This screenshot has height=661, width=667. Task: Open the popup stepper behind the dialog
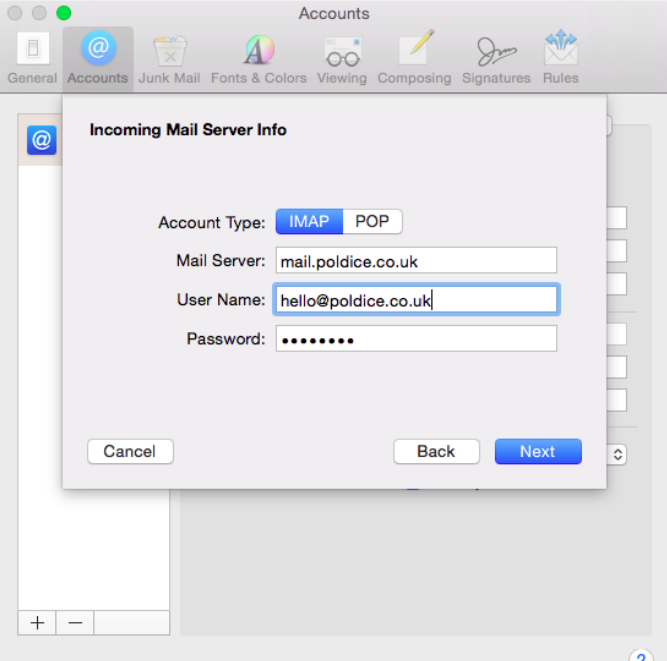(617, 454)
